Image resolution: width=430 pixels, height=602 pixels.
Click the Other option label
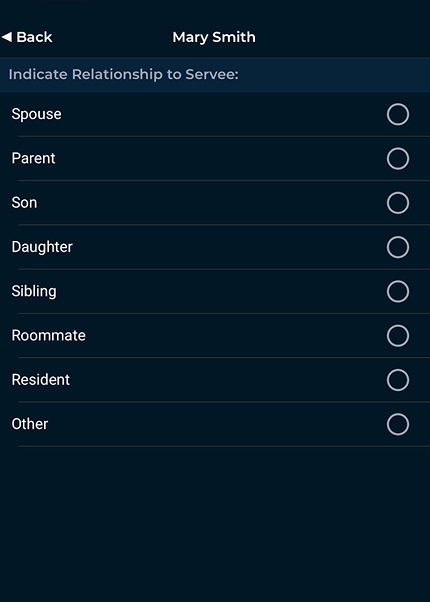coord(30,424)
